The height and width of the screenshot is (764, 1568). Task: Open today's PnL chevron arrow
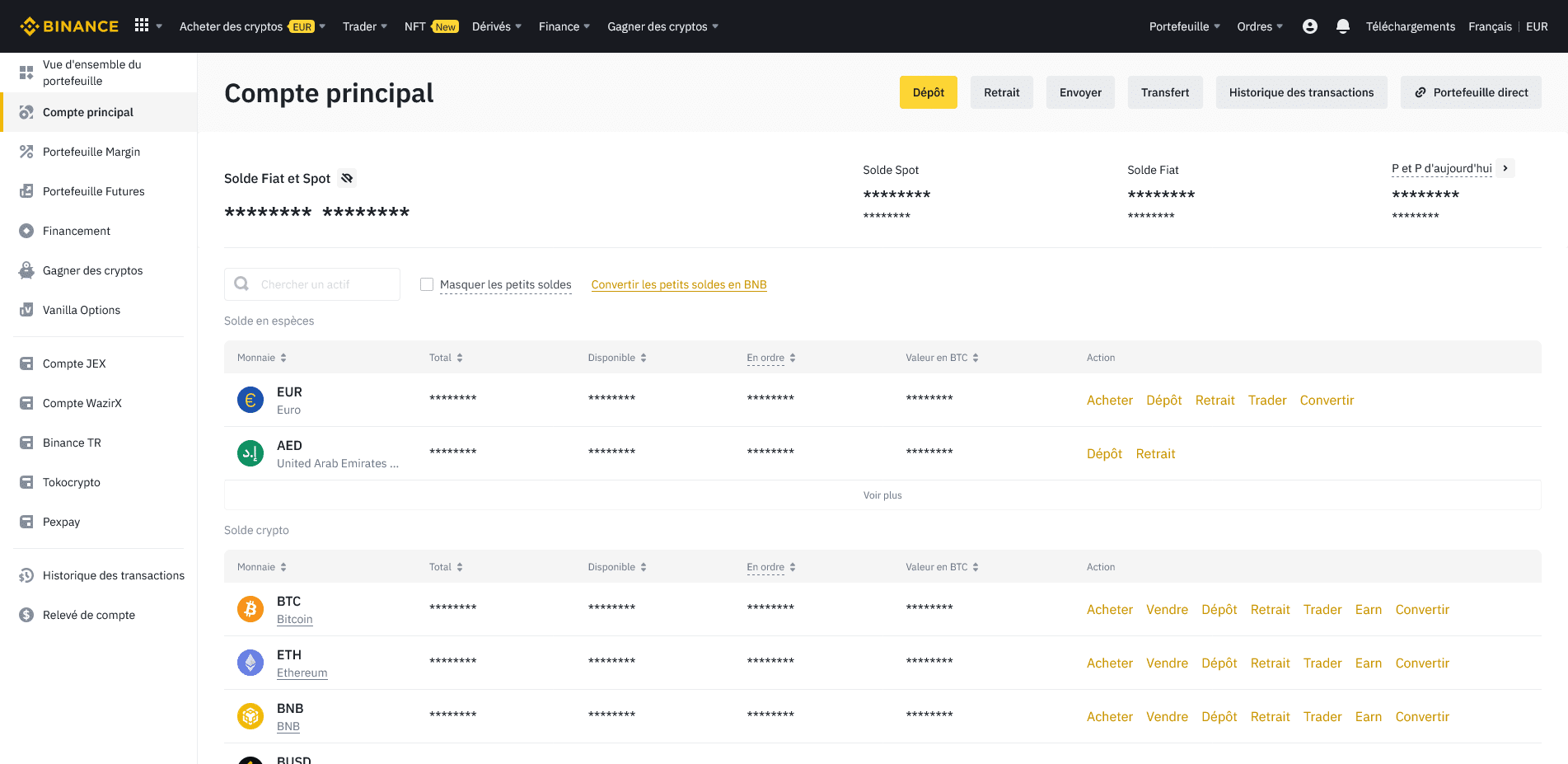pos(1505,168)
